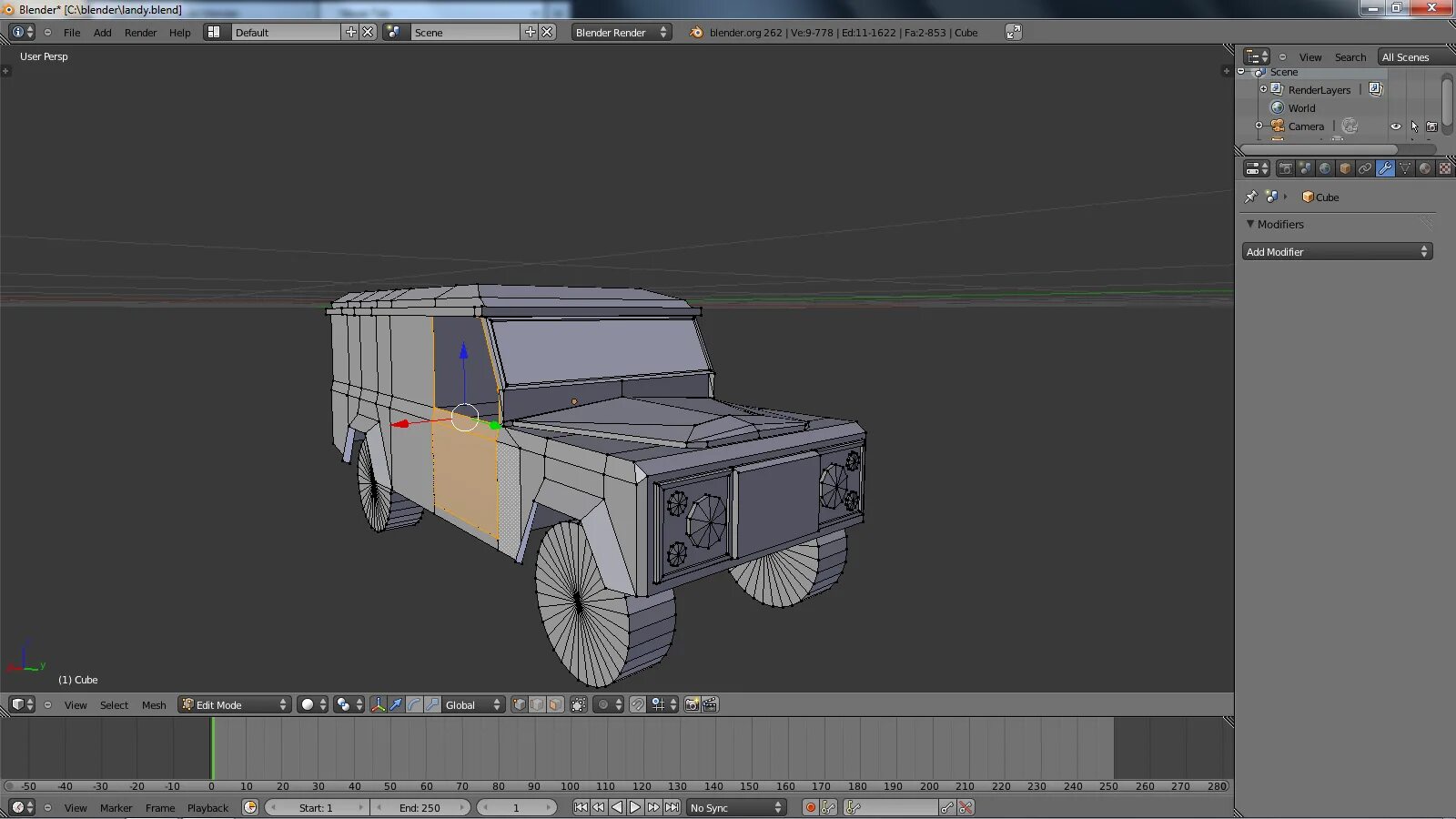The image size is (1456, 819).
Task: Toggle Camera selectability cursor icon
Action: pyautogui.click(x=1414, y=126)
